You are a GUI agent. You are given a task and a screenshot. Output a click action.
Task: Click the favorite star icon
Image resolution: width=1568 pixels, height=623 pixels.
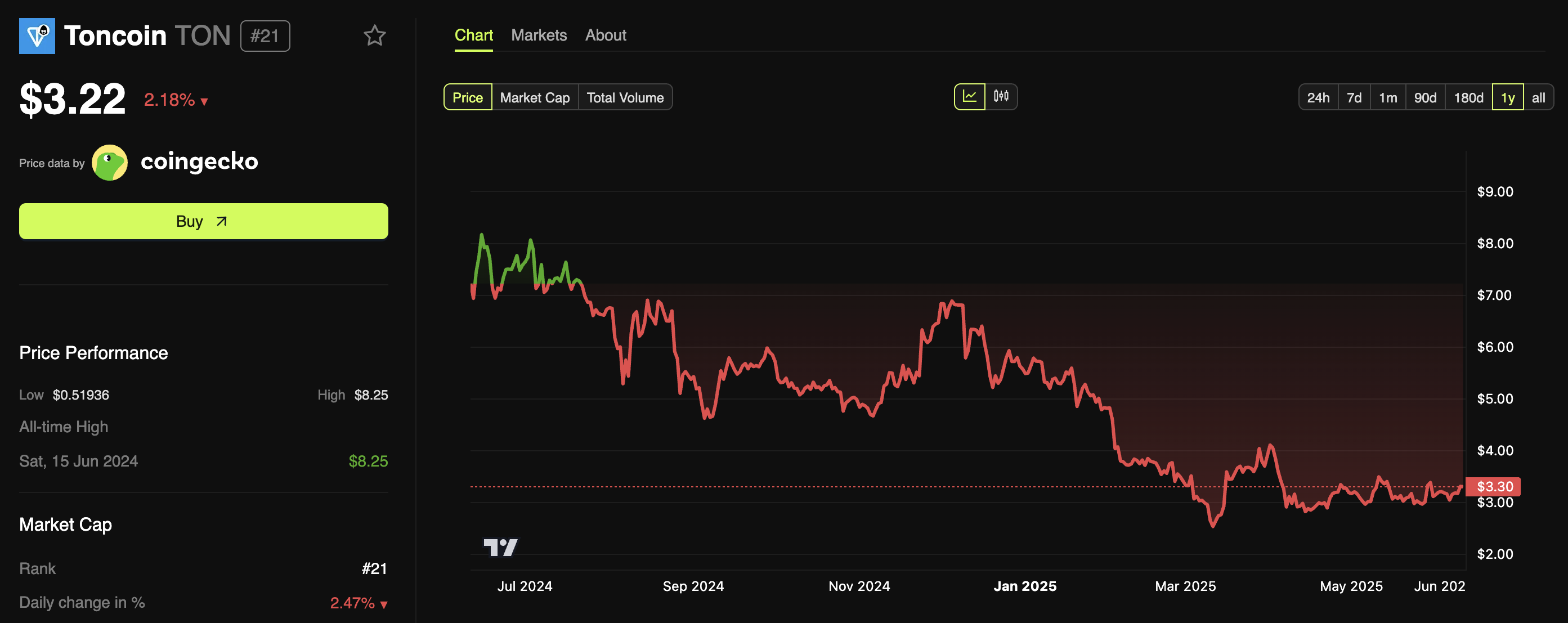point(374,36)
